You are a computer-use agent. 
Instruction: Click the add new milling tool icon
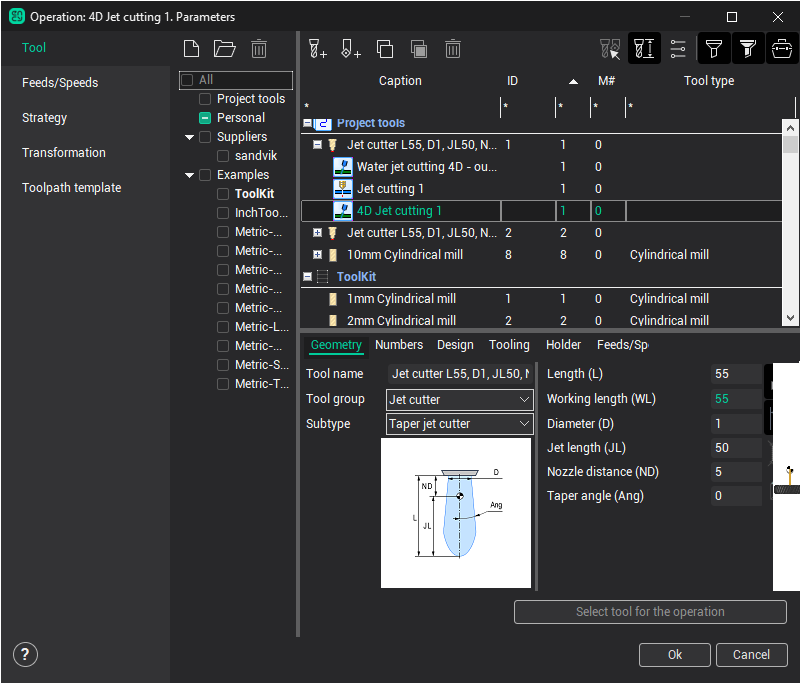(319, 48)
